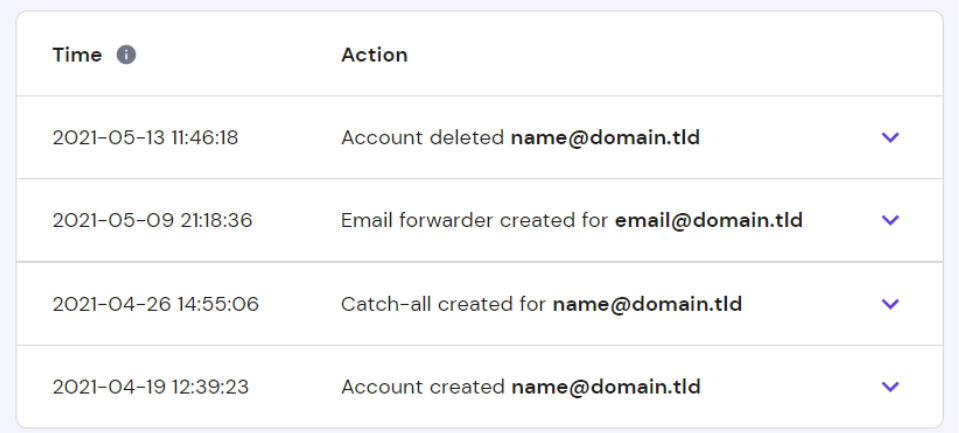This screenshot has width=959, height=433.
Task: Click the info icon beside Time header
Action: point(126,55)
